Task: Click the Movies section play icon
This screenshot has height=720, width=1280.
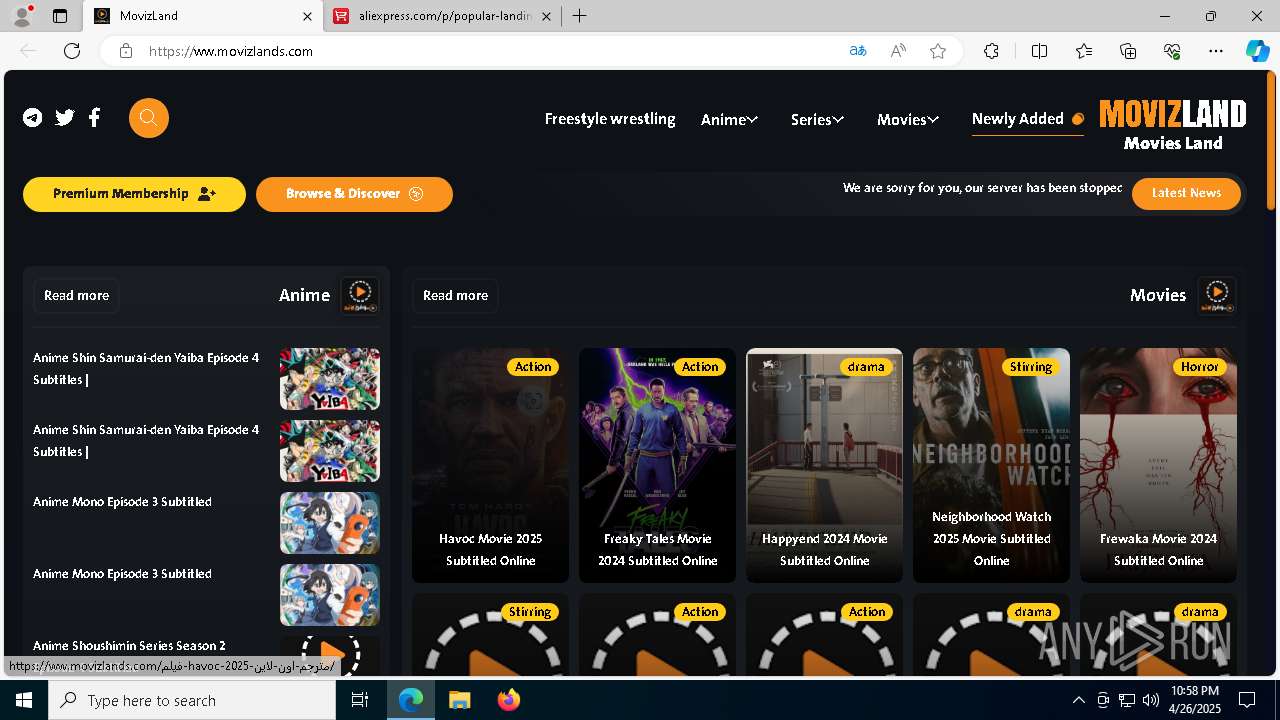Action: pyautogui.click(x=1217, y=295)
